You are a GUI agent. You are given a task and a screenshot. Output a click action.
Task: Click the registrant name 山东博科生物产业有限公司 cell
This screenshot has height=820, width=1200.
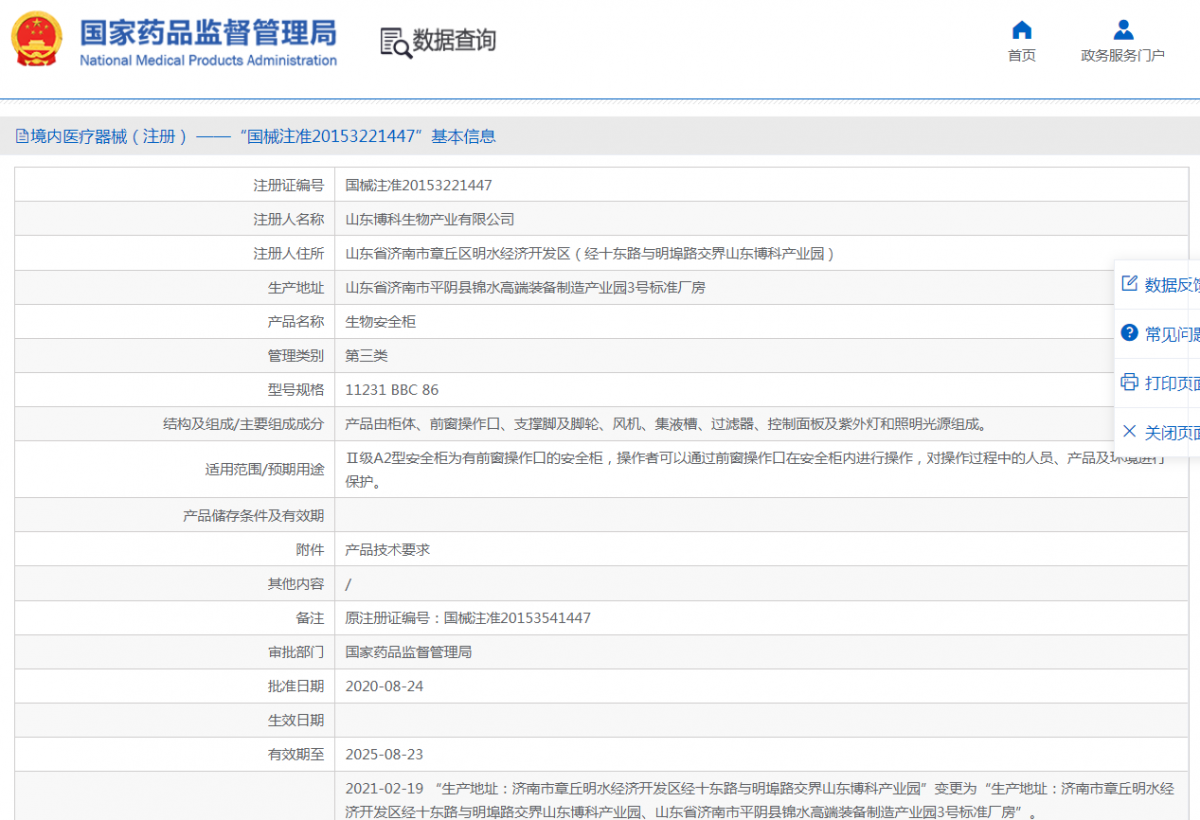[428, 219]
